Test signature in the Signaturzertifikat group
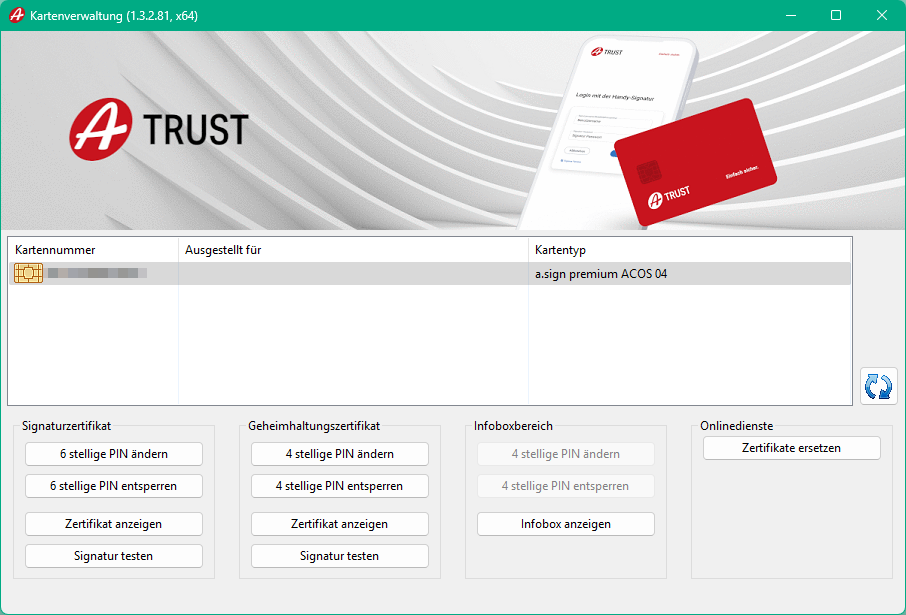Screen dimensions: 906x615 (114, 556)
